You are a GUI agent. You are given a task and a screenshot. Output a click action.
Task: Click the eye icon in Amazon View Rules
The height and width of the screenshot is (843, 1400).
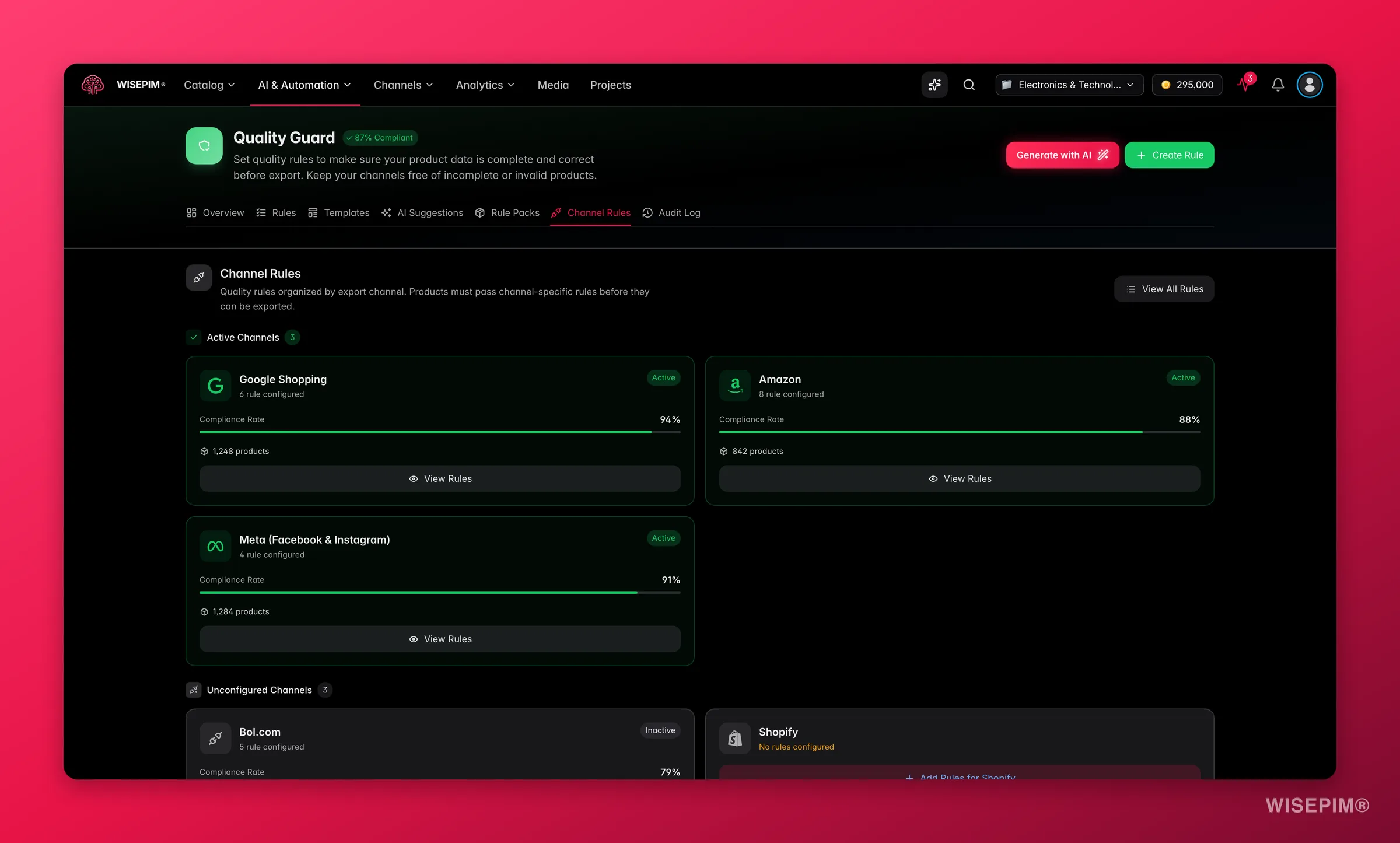(933, 479)
